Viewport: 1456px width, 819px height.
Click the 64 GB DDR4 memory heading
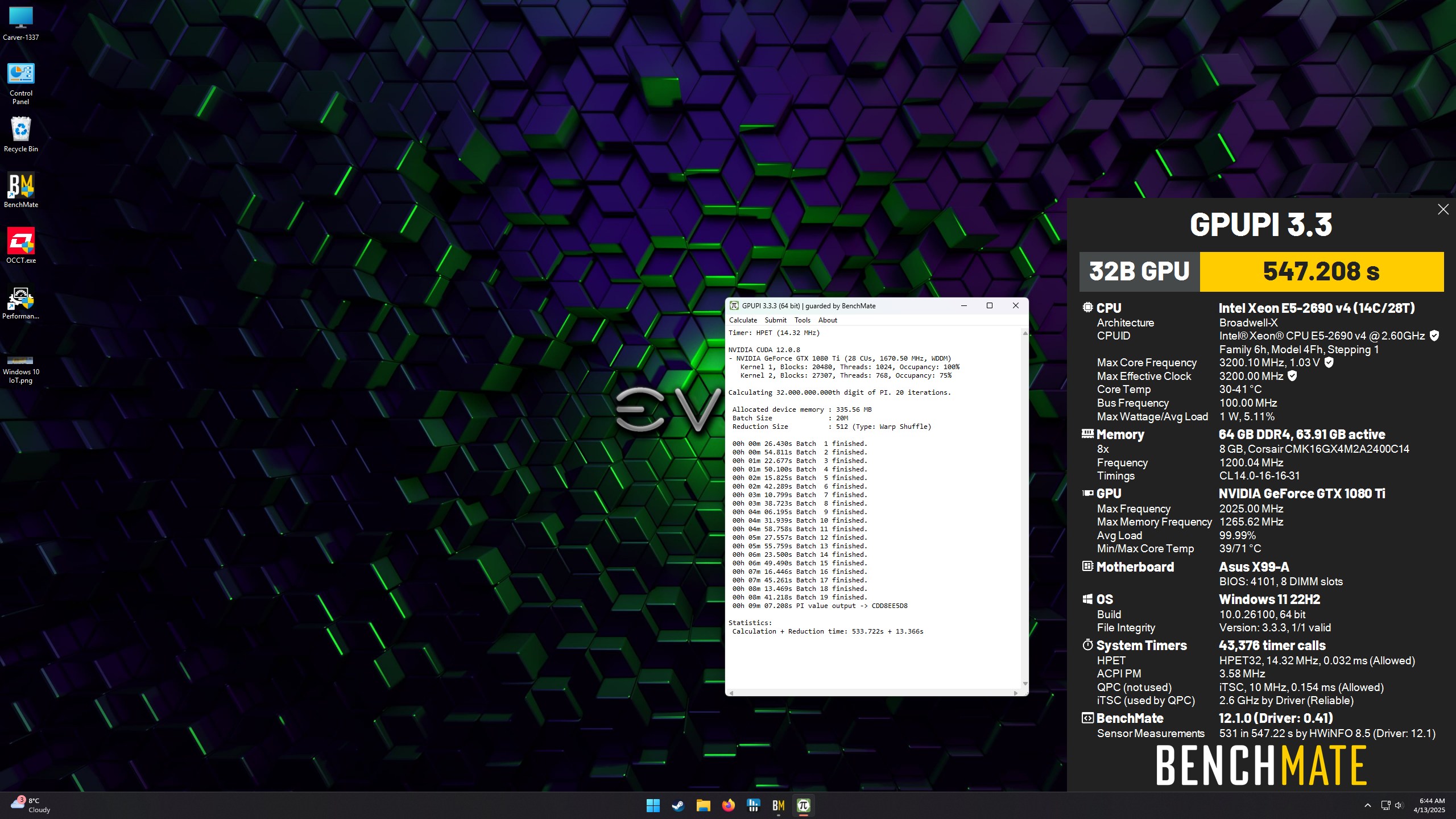[x=1302, y=434]
